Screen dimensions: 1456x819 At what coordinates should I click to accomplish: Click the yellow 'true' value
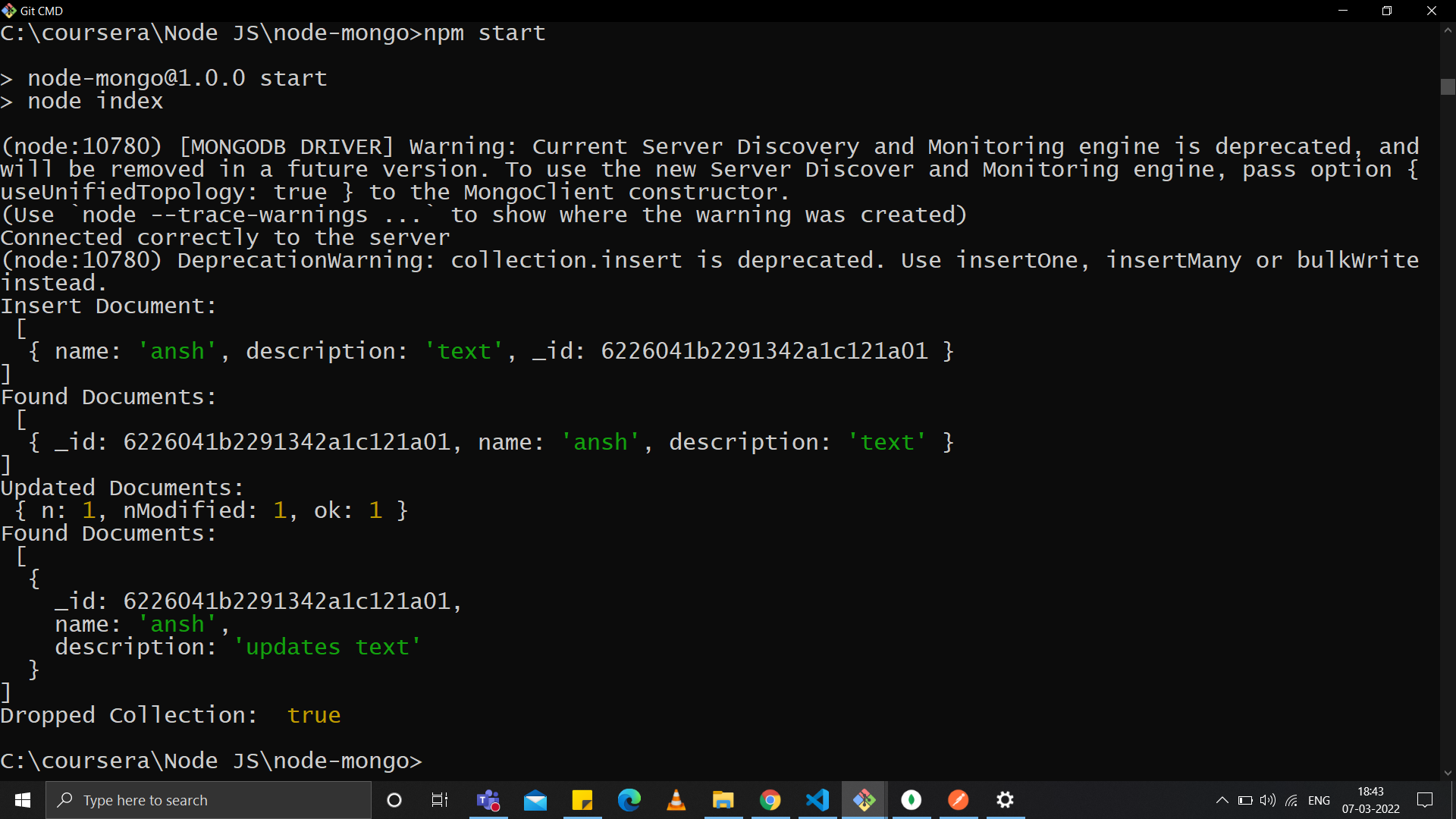click(314, 716)
